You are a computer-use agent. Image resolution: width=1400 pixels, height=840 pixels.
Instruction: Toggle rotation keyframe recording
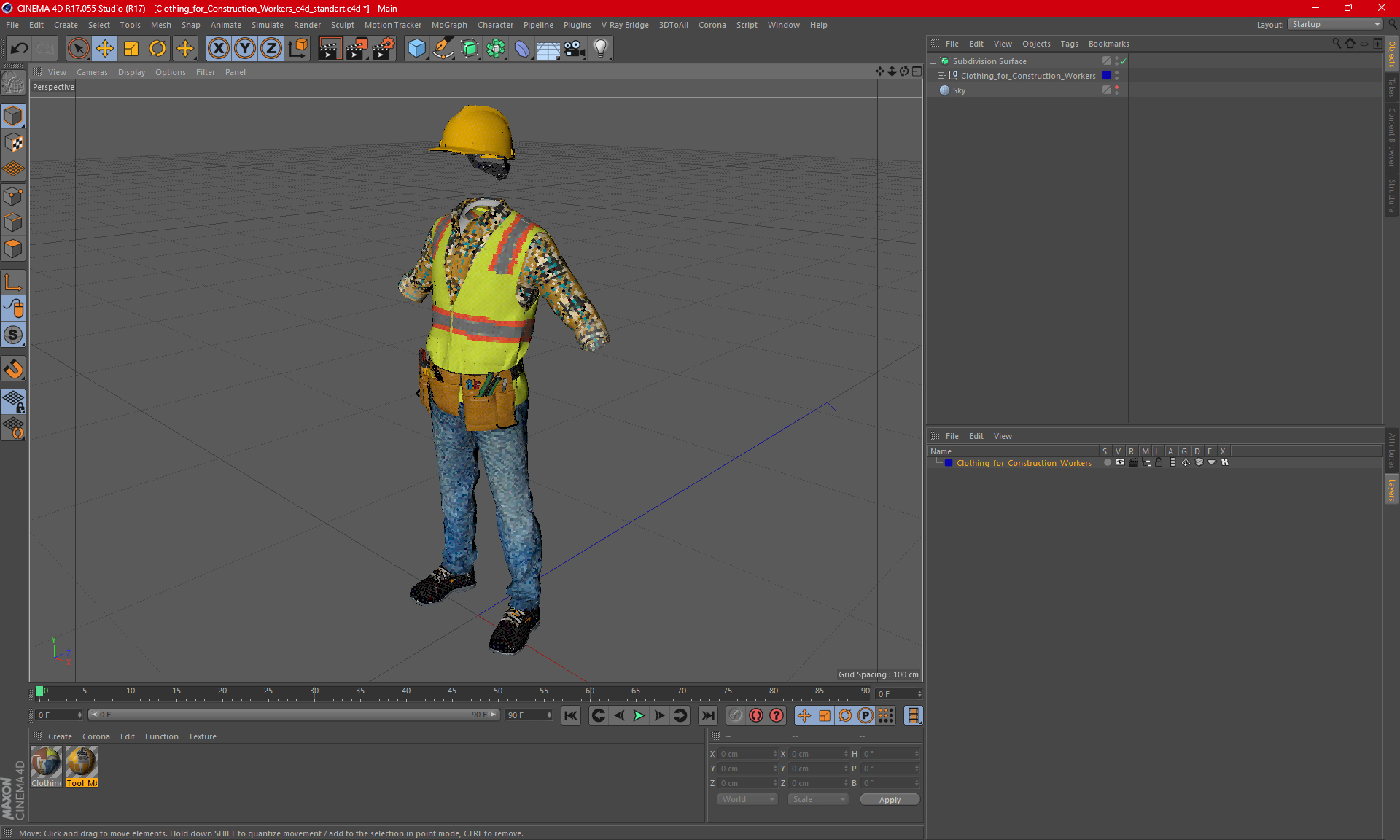845,715
